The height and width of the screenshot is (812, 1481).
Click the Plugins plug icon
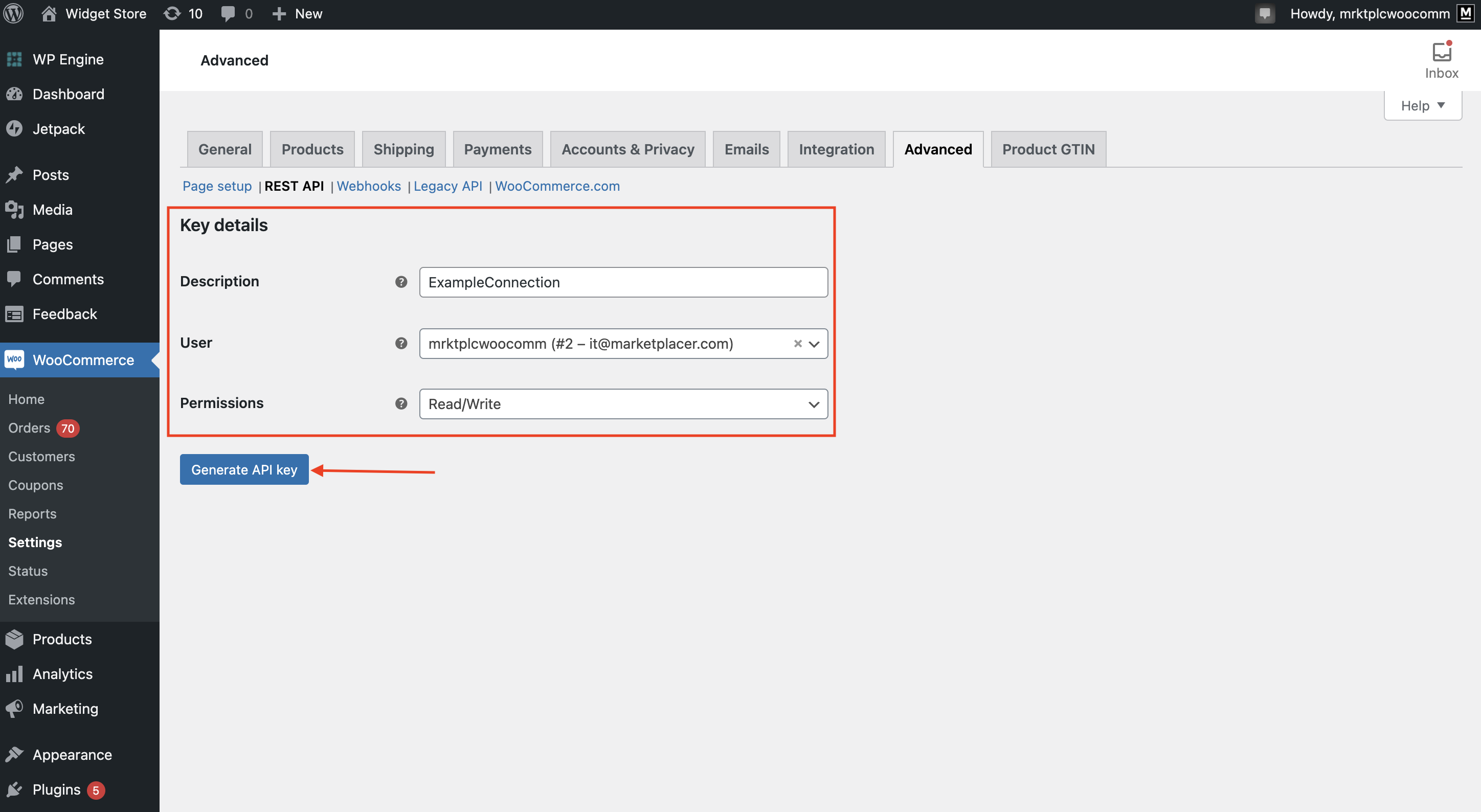(14, 790)
